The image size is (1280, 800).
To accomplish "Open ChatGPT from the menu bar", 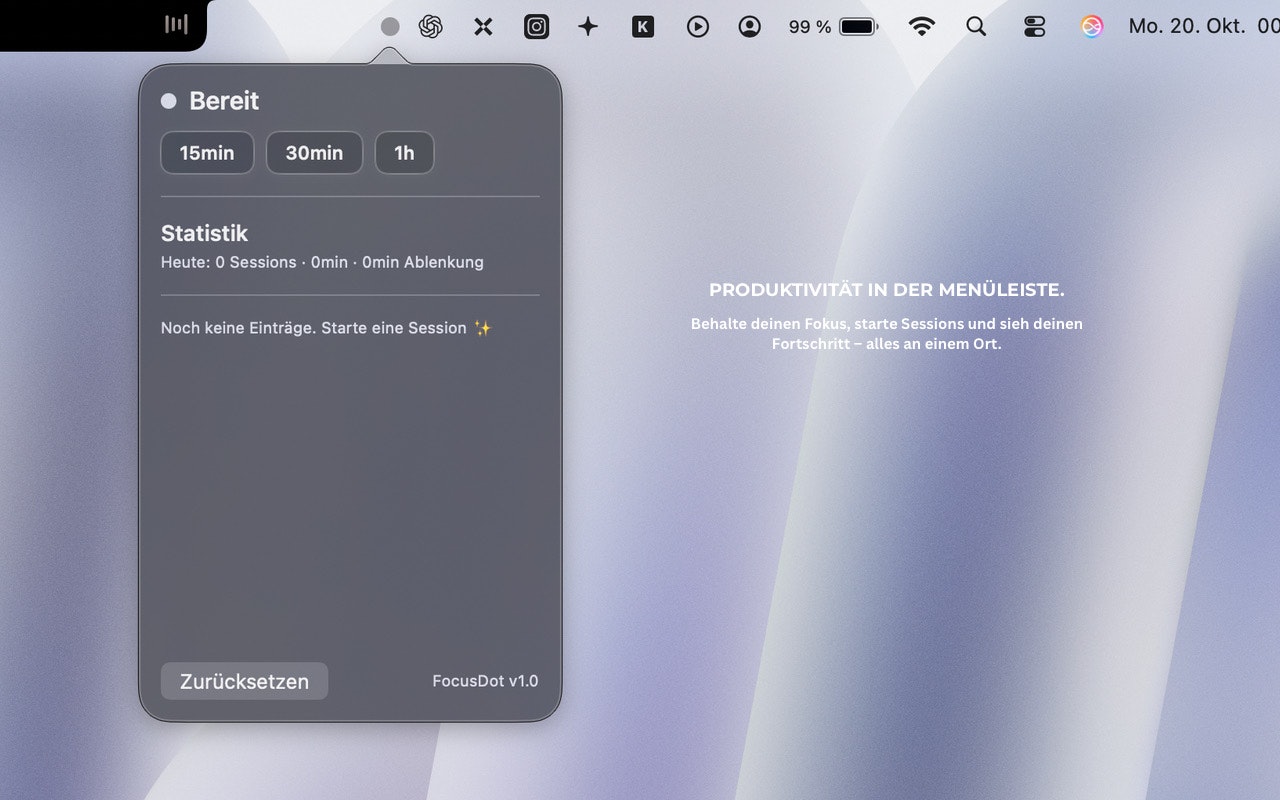I will coord(431,26).
